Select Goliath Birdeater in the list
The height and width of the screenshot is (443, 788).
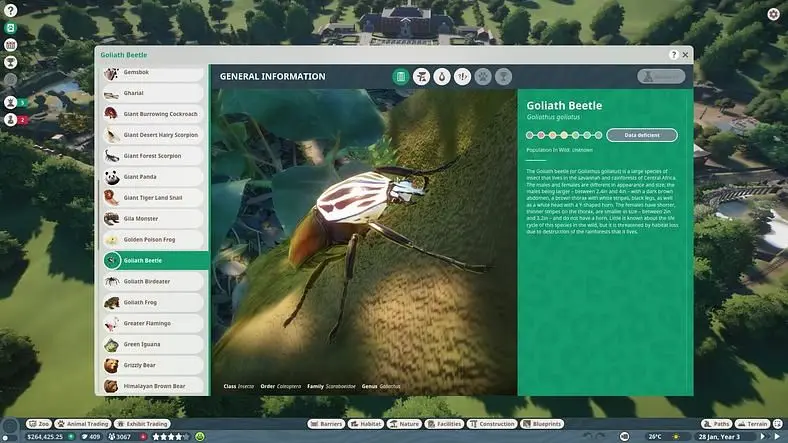point(153,282)
